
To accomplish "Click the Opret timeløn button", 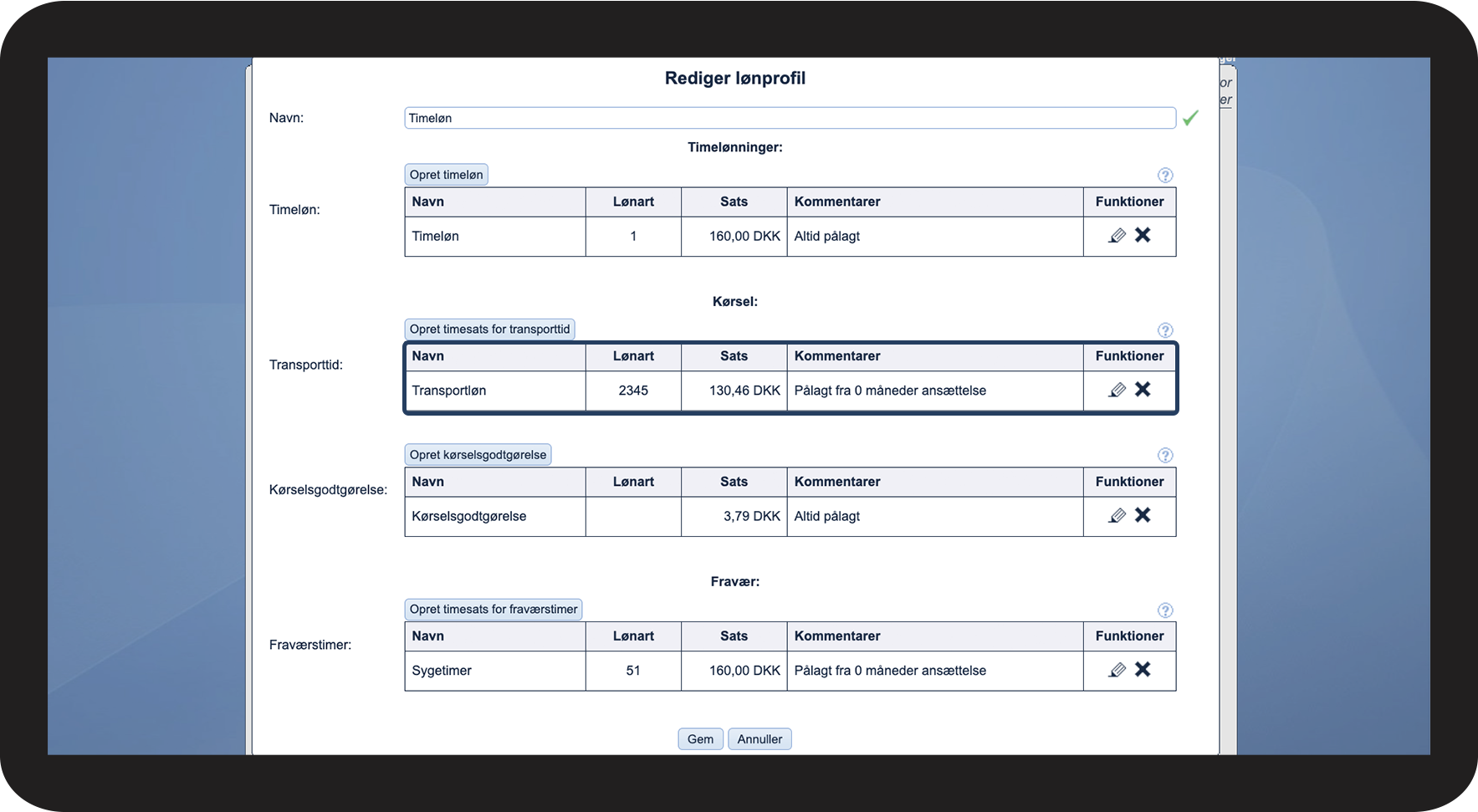I will [447, 175].
